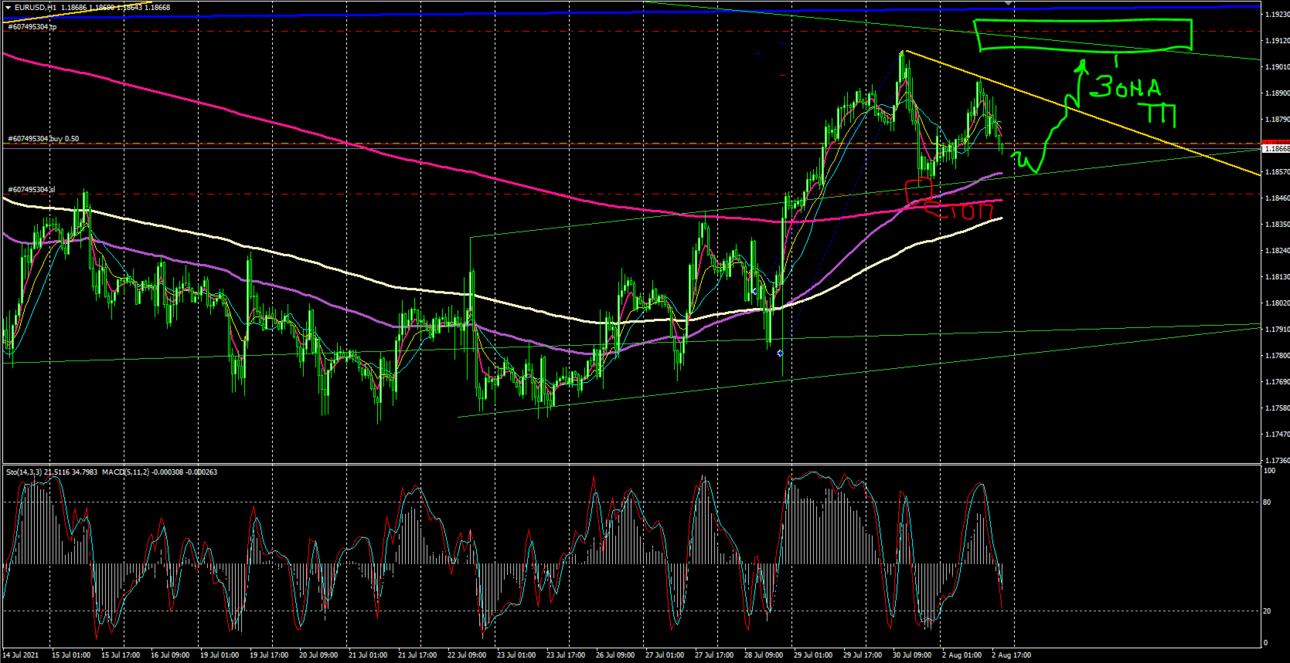Click the 30 Jul 09:00 time axis label
Screen dimensions: 1290x663
tap(914, 655)
